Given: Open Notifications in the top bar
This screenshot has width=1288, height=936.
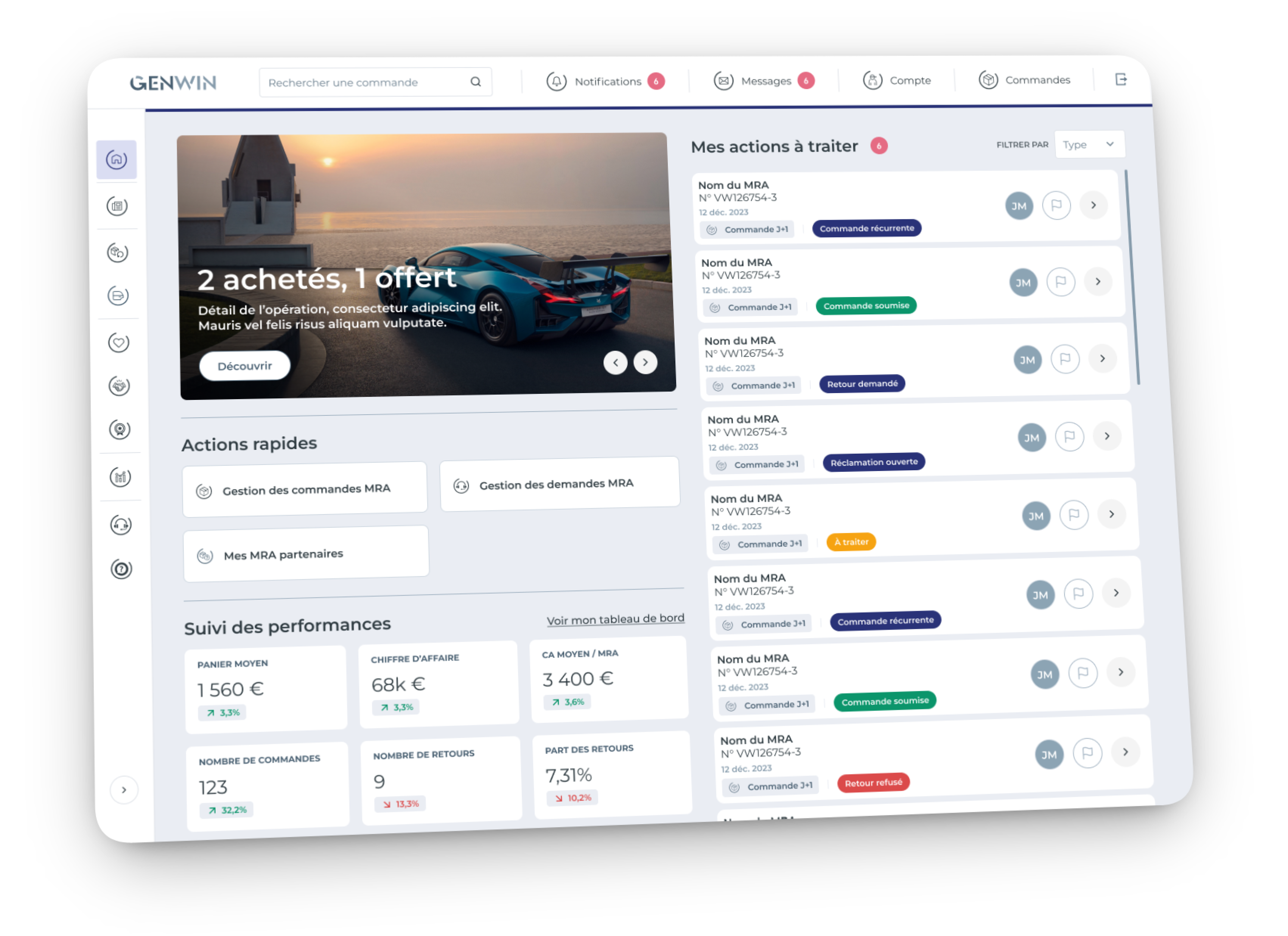Looking at the screenshot, I should [x=605, y=81].
